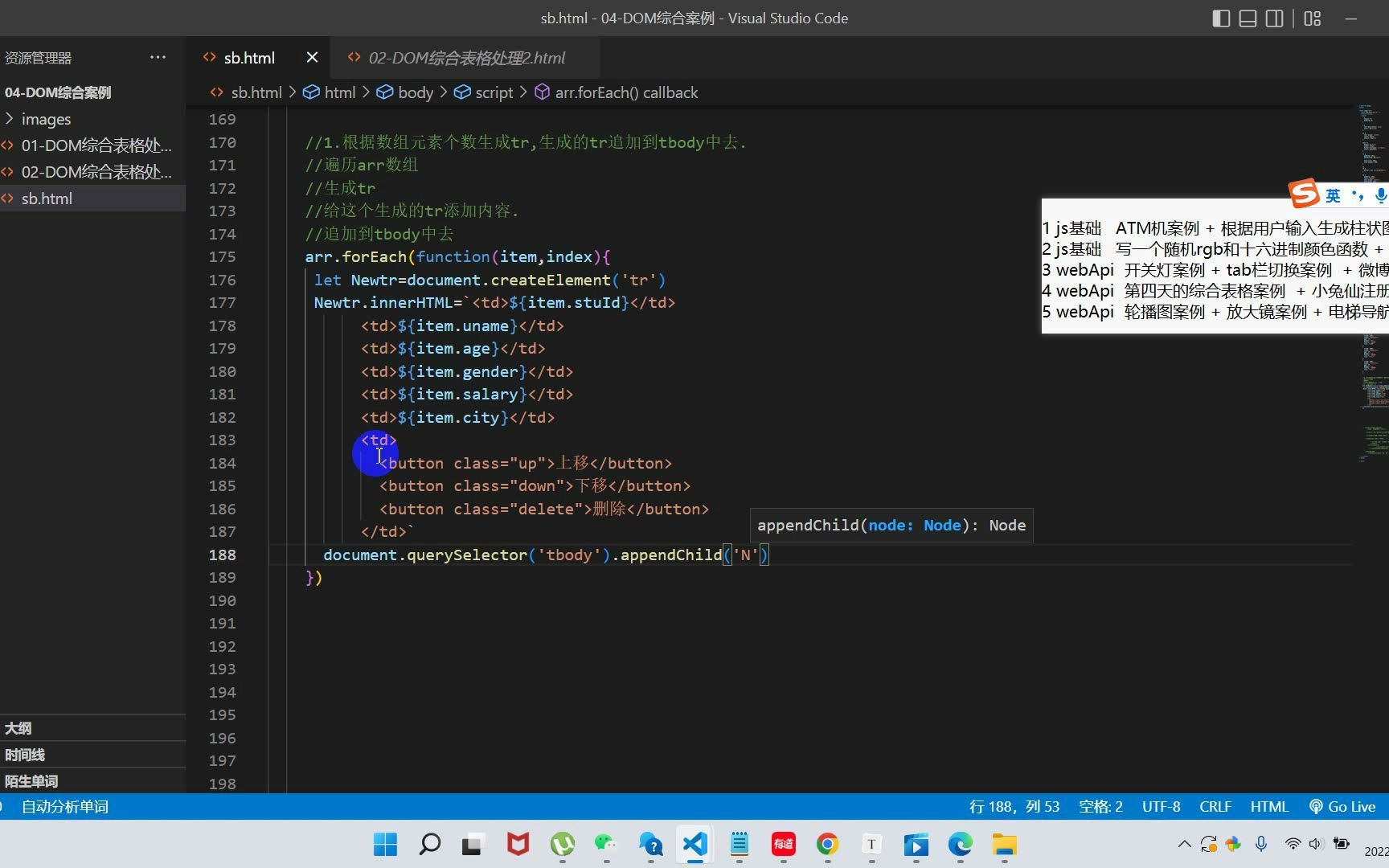Click system tray microphone icon
The image size is (1389, 868).
coord(1261,844)
